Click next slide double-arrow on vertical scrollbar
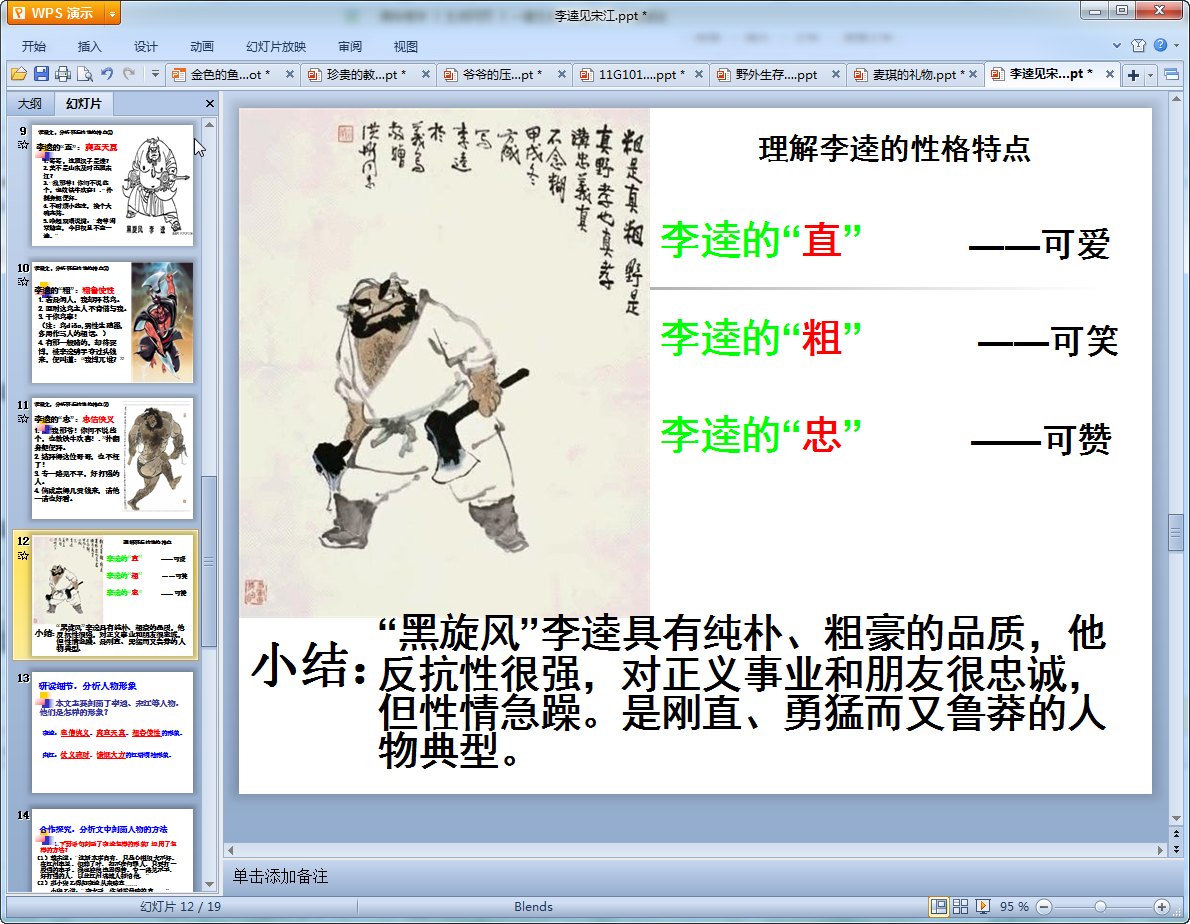The image size is (1190, 924). coord(1176,849)
